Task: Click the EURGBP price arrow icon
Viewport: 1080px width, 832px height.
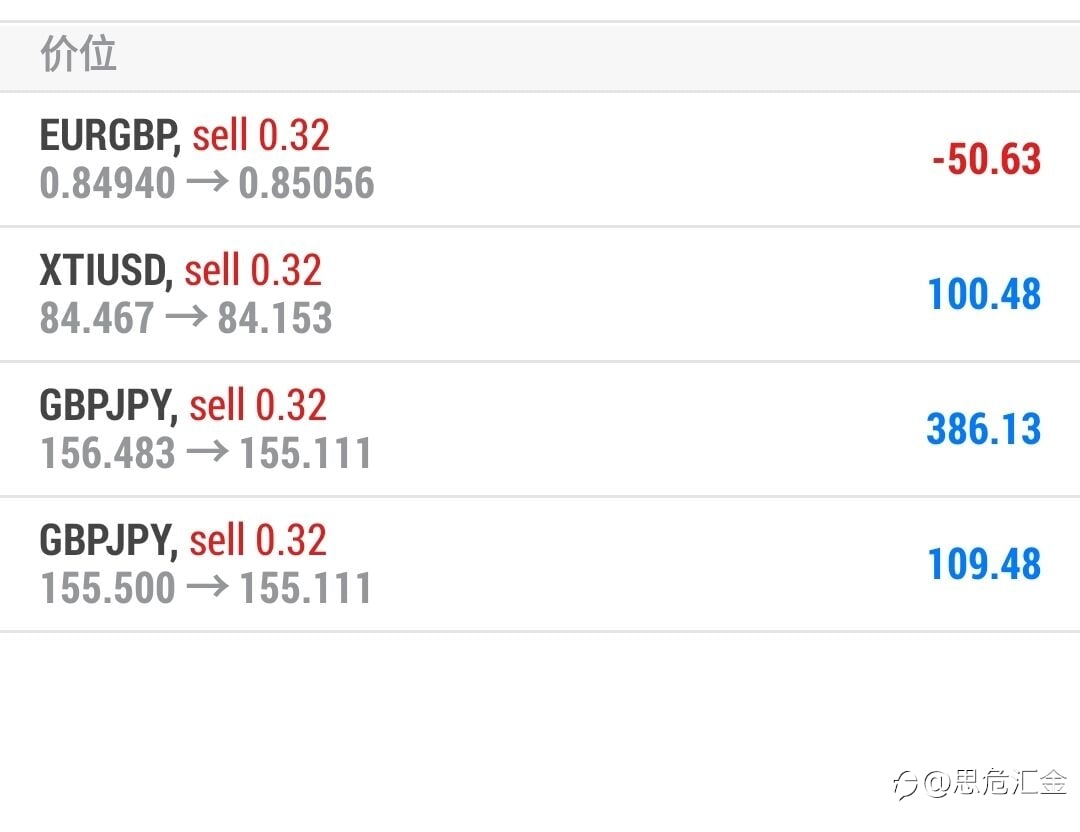Action: point(207,182)
